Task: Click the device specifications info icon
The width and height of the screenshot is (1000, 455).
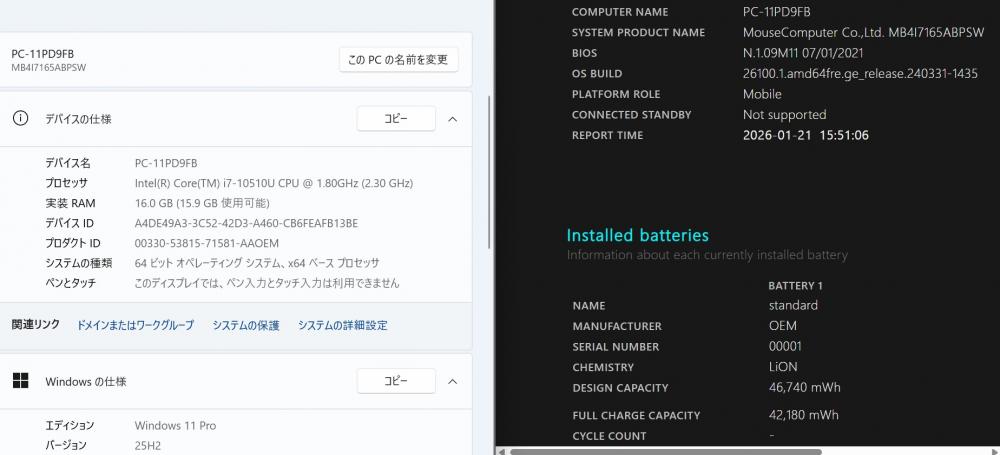Action: tap(20, 118)
